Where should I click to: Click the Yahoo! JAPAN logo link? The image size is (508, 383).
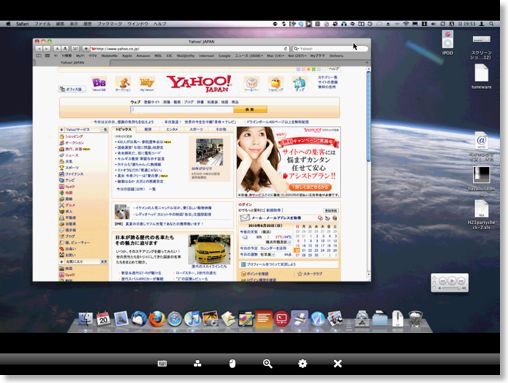(x=199, y=83)
